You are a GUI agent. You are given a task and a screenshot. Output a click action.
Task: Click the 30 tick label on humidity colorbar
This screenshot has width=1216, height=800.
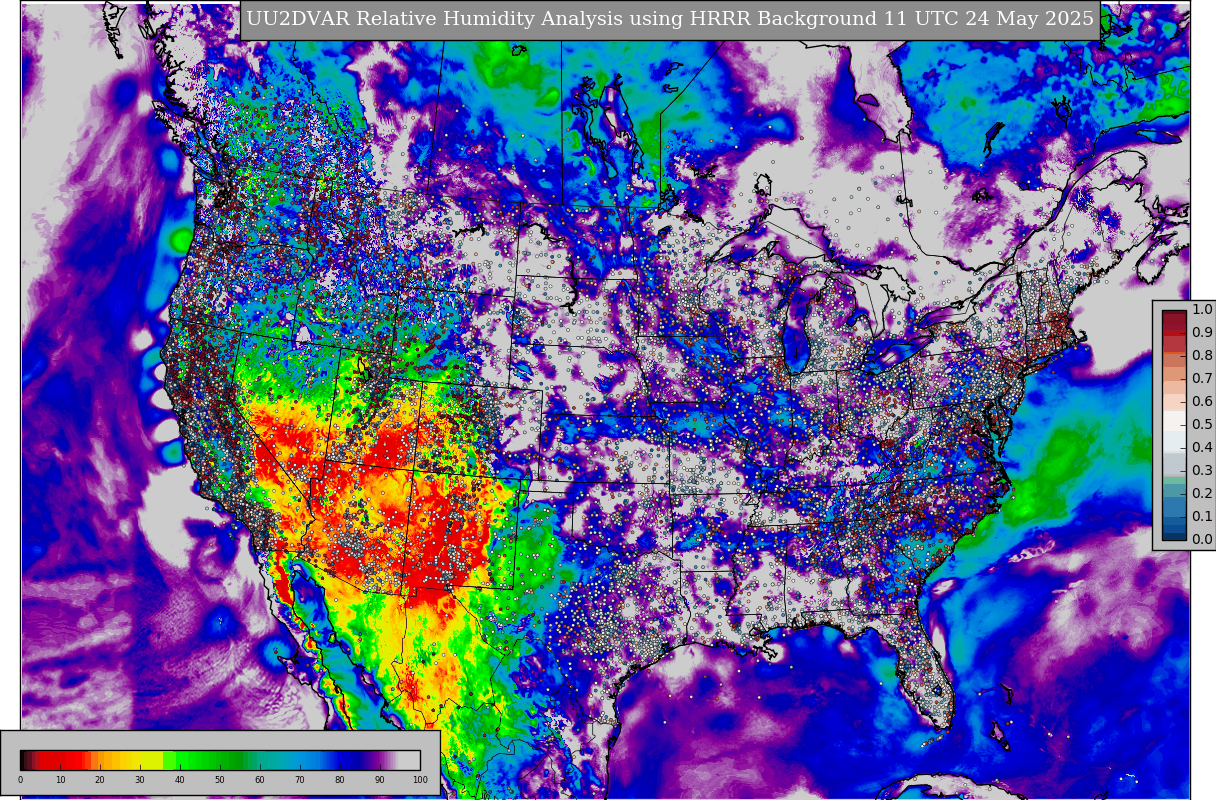pos(140,779)
